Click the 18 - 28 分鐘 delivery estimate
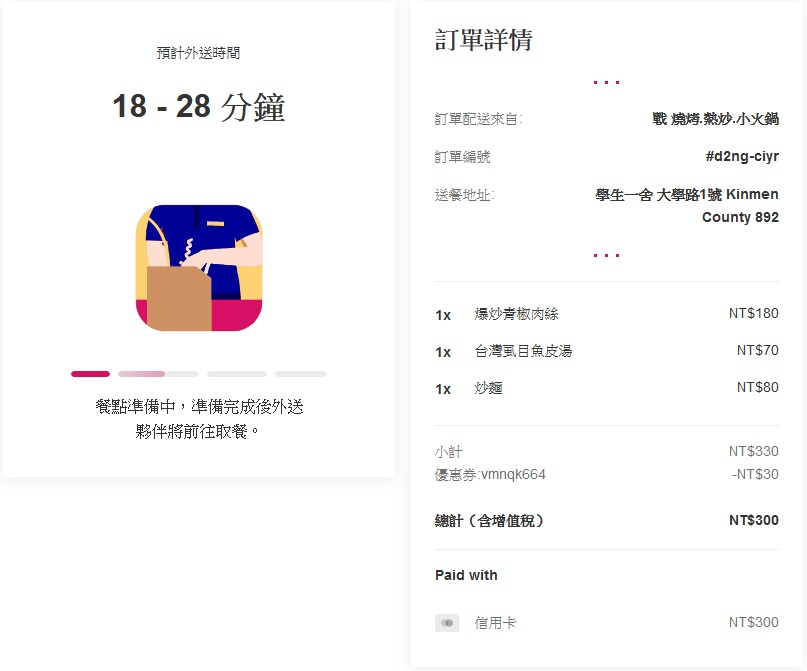This screenshot has width=807, height=671. pyautogui.click(x=199, y=107)
